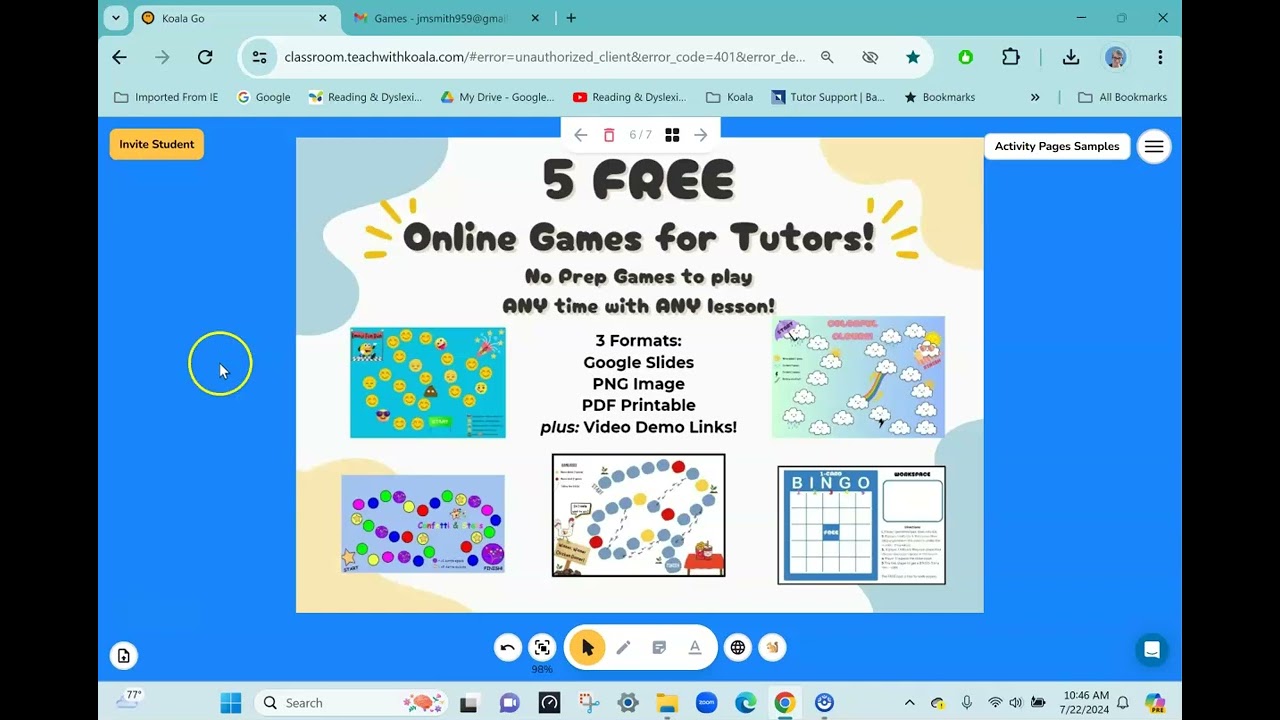Reload the current page
The image size is (1280, 720).
pos(205,57)
